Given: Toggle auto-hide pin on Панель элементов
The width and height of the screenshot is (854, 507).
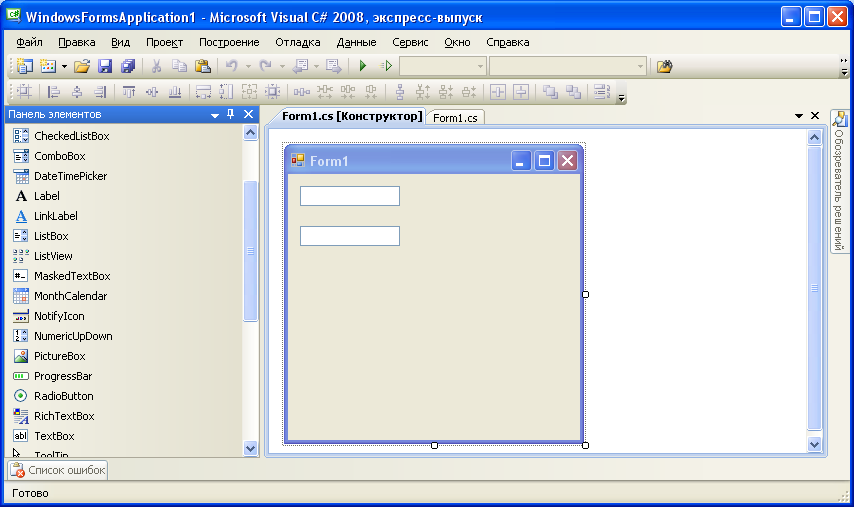Looking at the screenshot, I should pos(230,114).
